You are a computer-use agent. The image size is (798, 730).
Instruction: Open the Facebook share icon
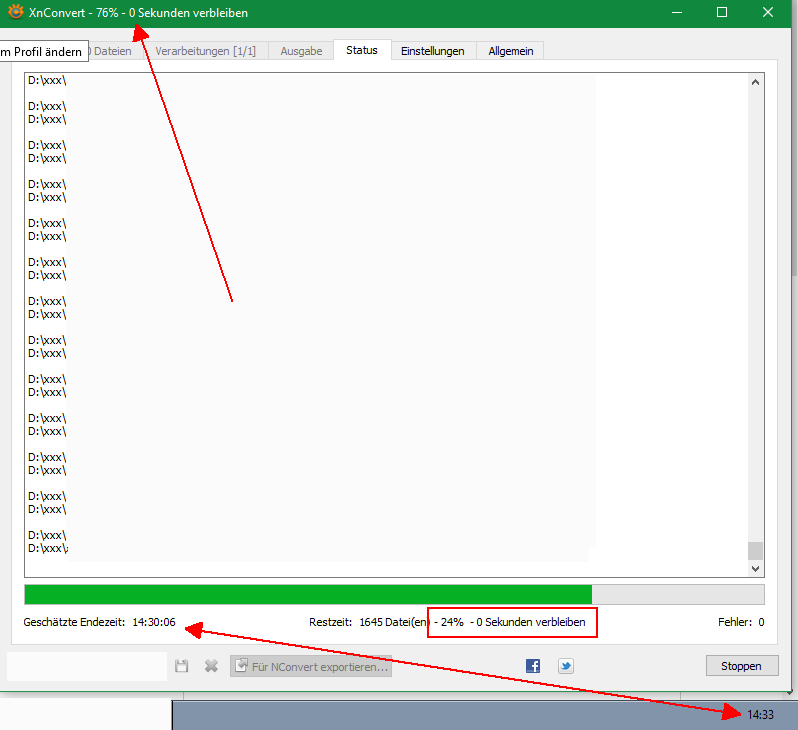coord(533,666)
